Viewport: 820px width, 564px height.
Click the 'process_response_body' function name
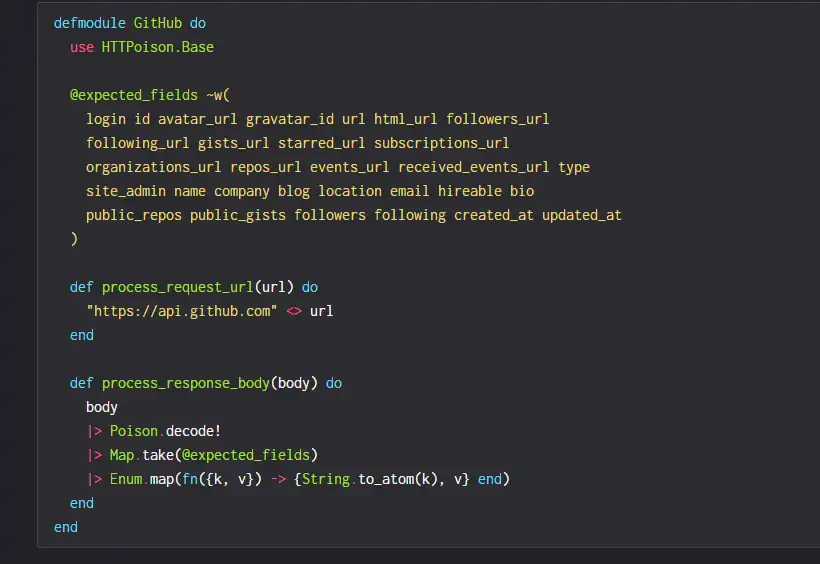coord(186,383)
